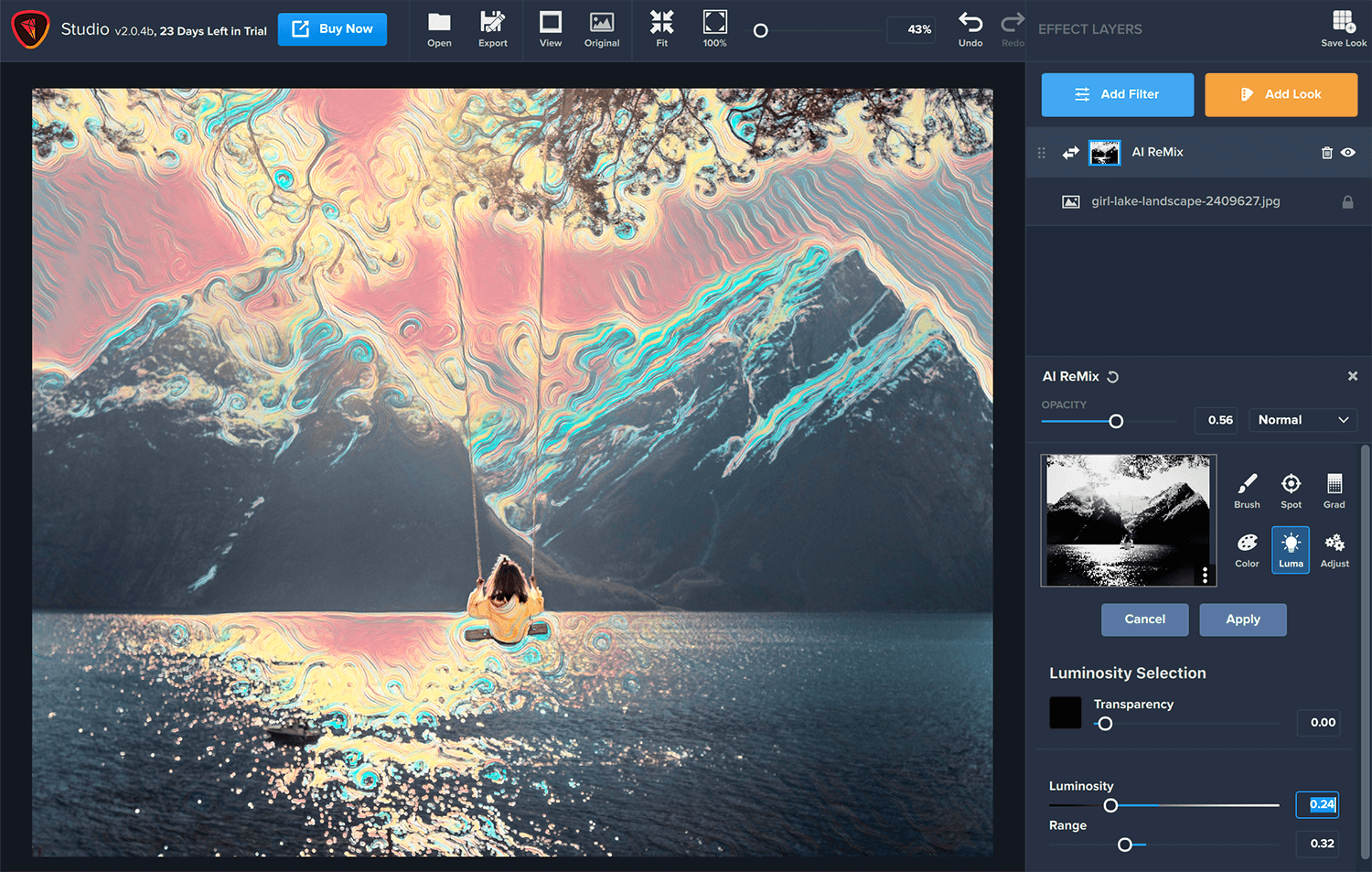Show the Original image preview
Viewport: 1372px width, 872px height.
pyautogui.click(x=602, y=29)
